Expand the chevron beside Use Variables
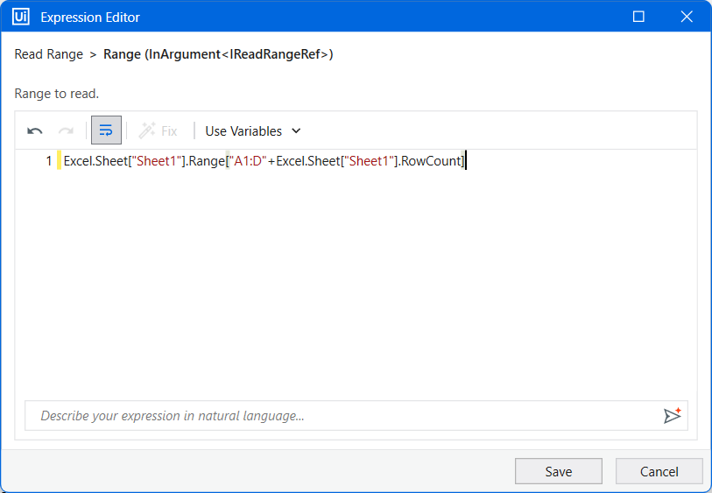Viewport: 712px width, 493px height. [296, 131]
